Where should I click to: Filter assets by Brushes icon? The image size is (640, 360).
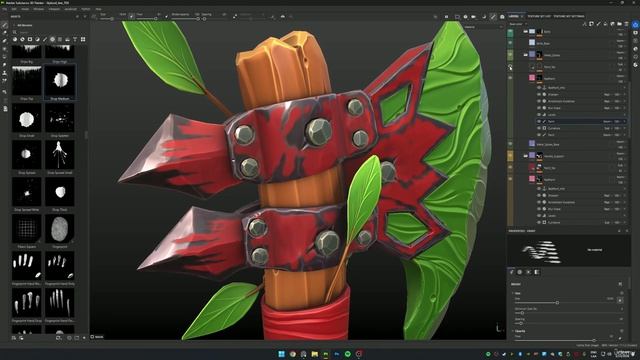(45, 40)
